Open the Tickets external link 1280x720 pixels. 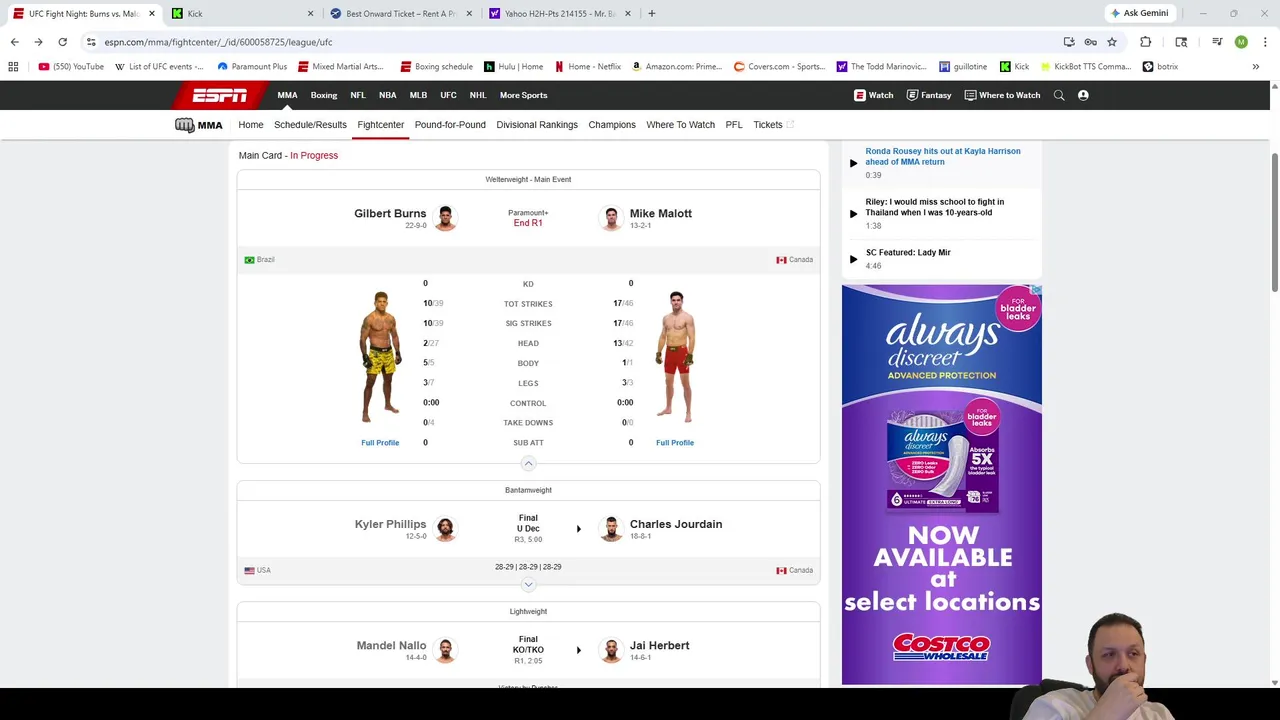pos(773,125)
